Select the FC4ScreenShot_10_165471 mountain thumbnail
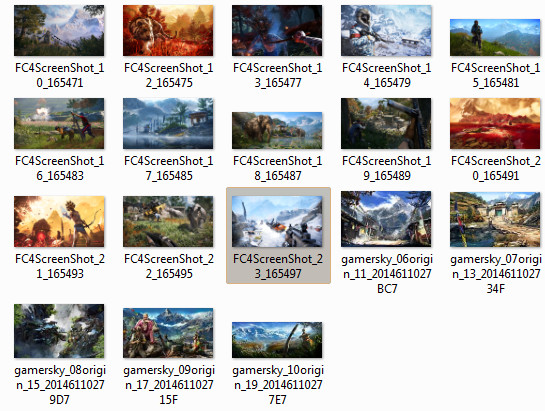 [x=59, y=30]
